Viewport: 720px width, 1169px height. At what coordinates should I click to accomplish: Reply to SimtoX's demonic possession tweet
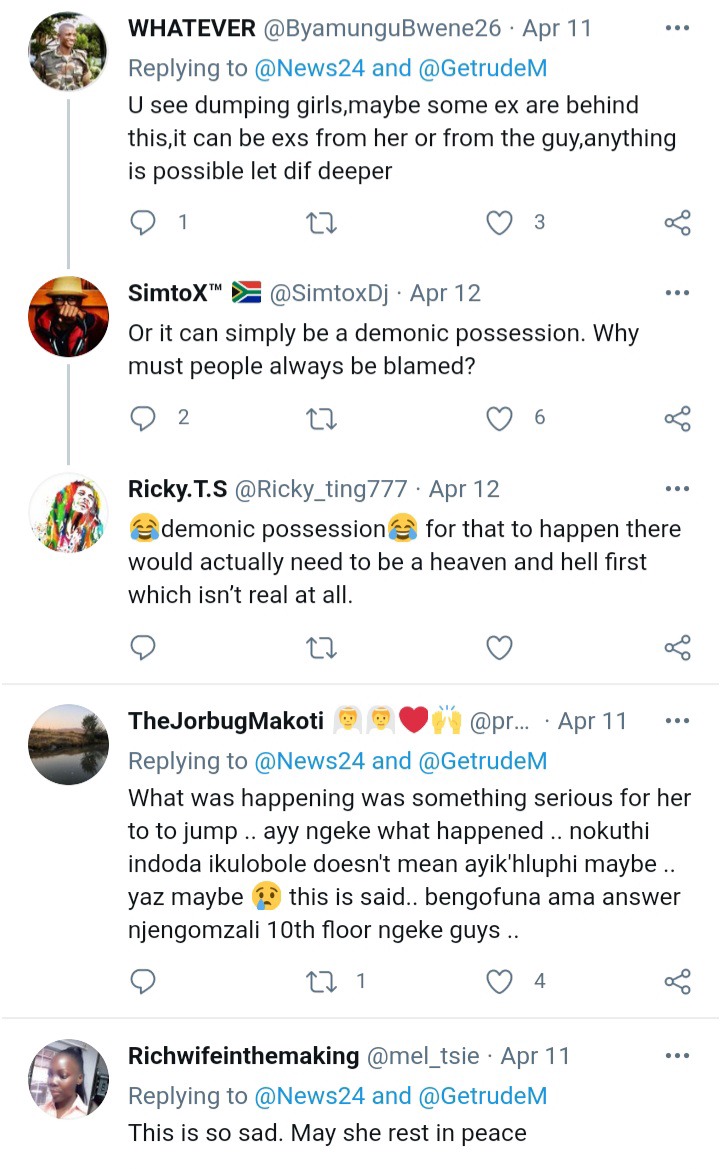(144, 418)
